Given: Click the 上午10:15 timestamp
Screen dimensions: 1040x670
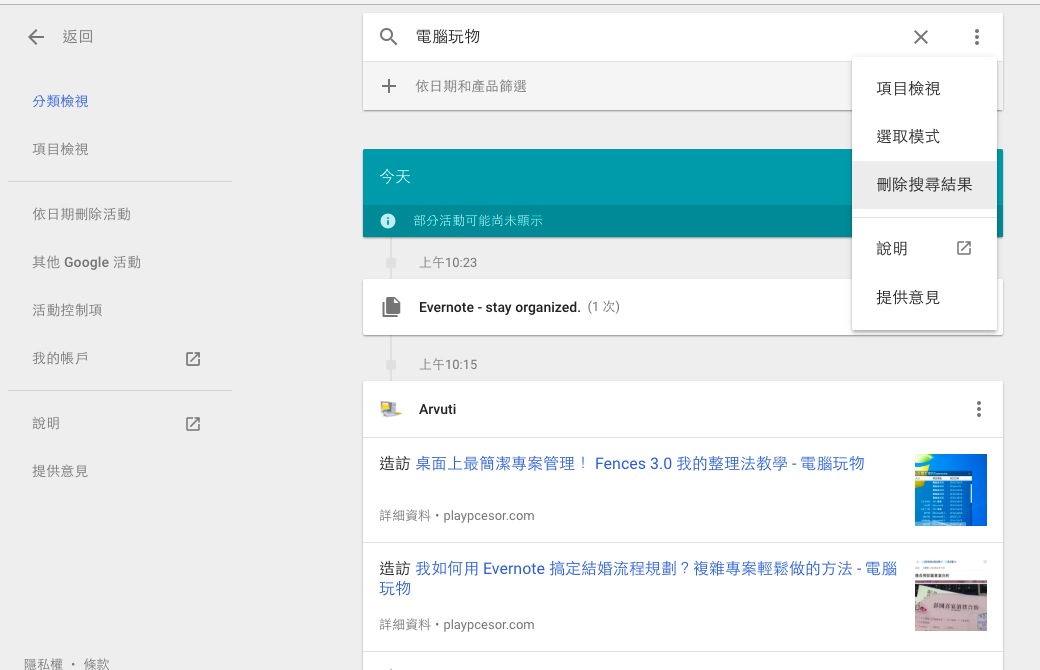Looking at the screenshot, I should [x=448, y=365].
